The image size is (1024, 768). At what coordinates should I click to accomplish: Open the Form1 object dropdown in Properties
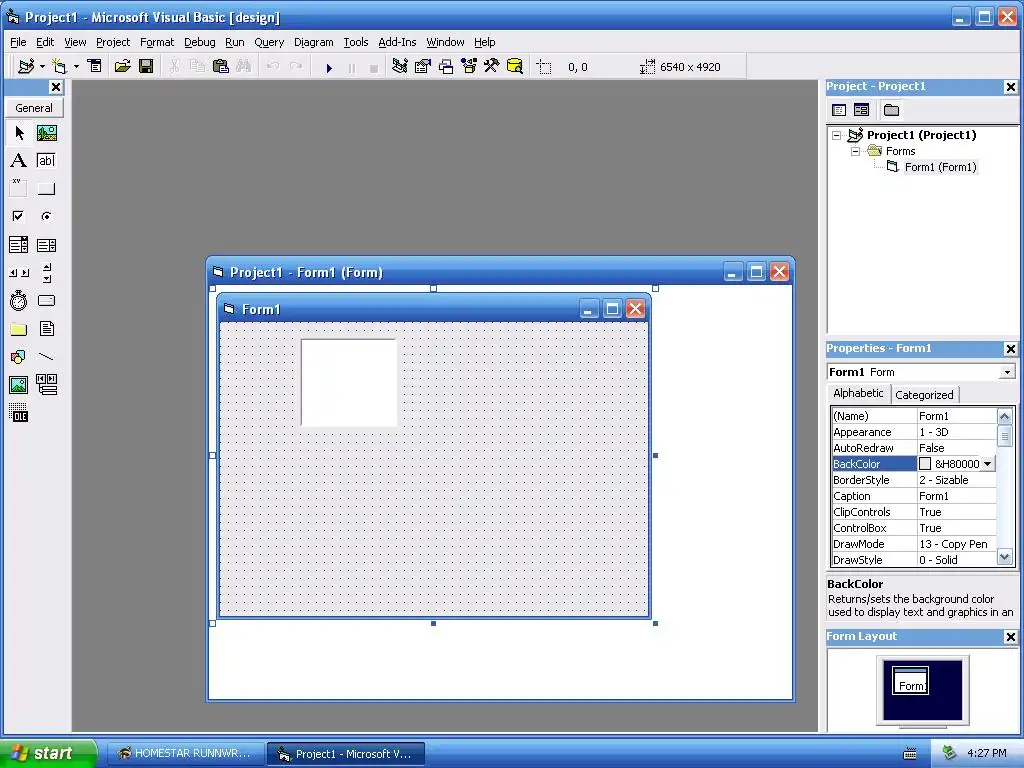pyautogui.click(x=1007, y=372)
